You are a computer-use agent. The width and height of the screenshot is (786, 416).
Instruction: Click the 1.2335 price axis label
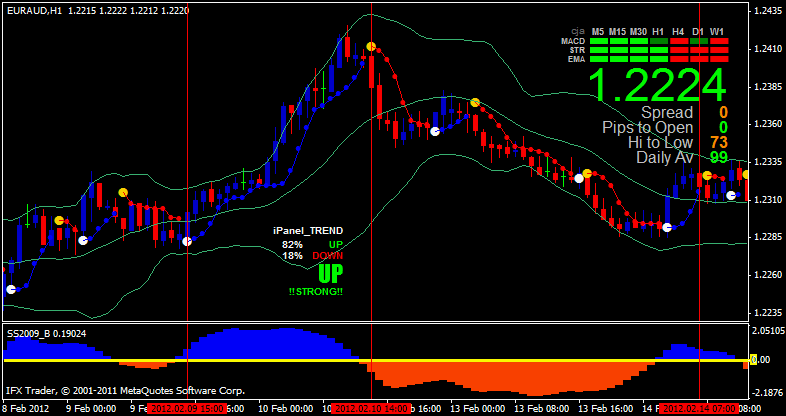766,161
